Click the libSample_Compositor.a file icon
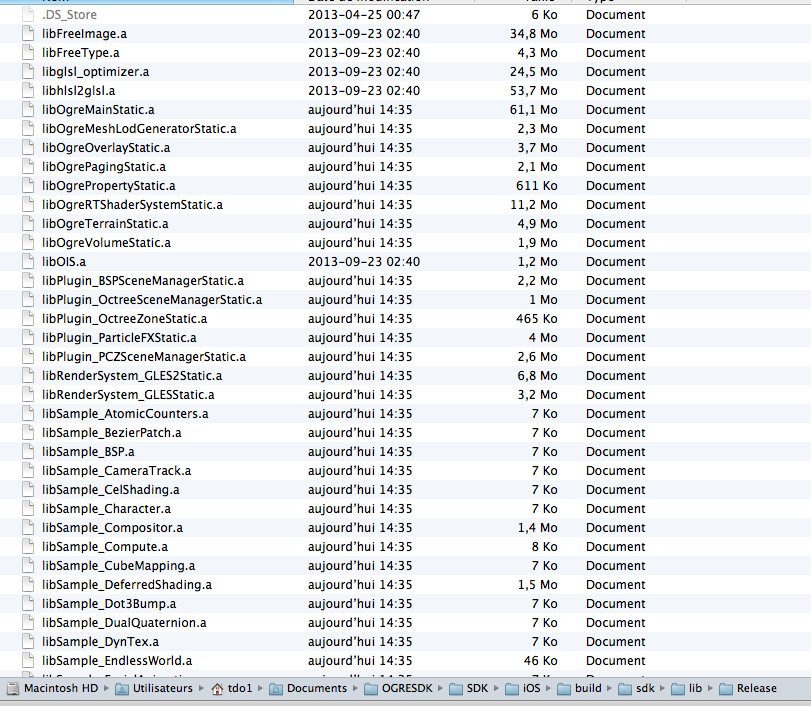 click(x=28, y=528)
